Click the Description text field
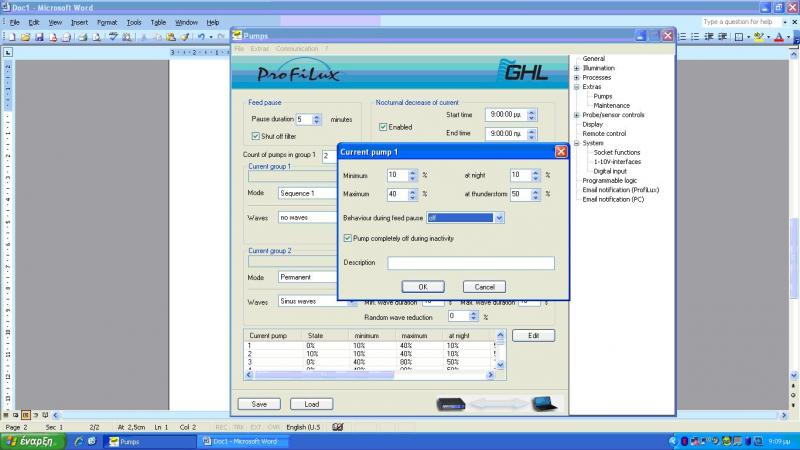This screenshot has height=450, width=800. (470, 263)
